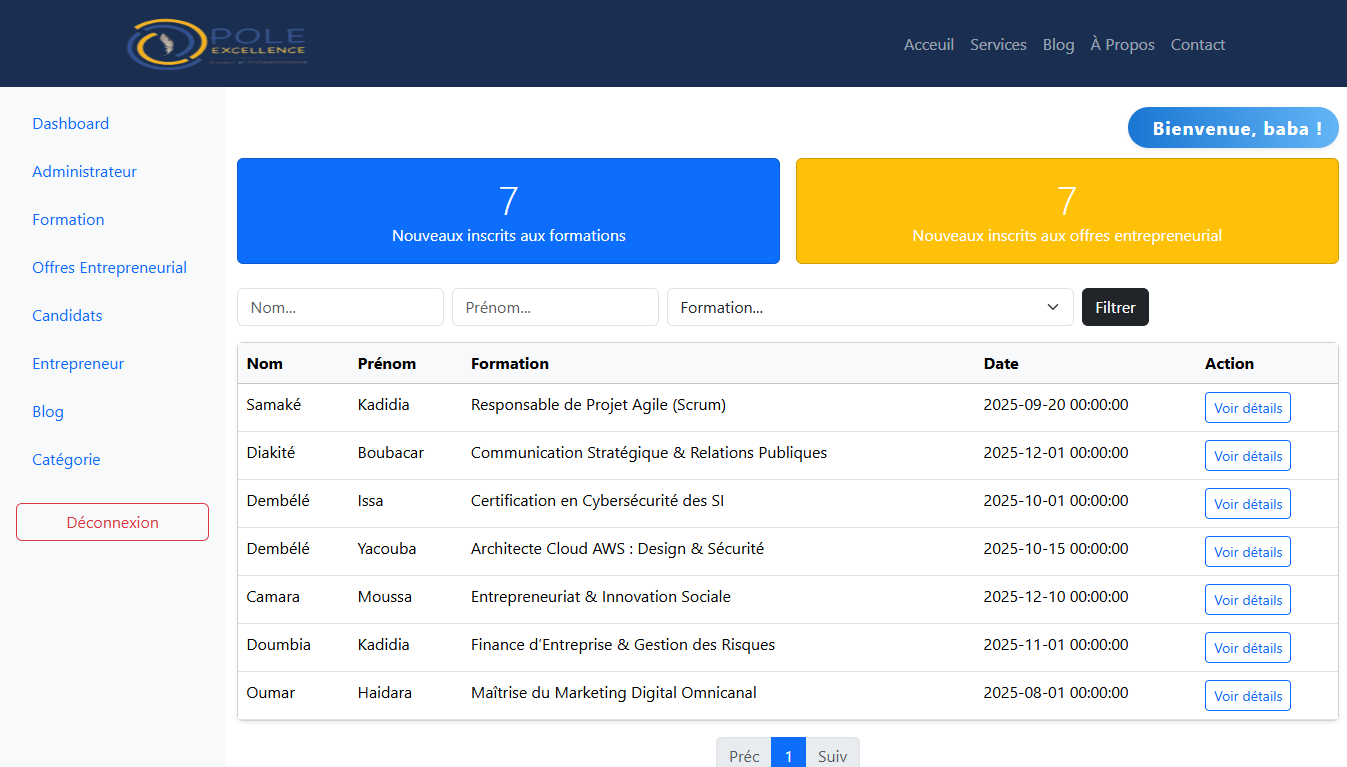Open the Candidats sidebar section
This screenshot has height=767, width=1347.
[67, 316]
